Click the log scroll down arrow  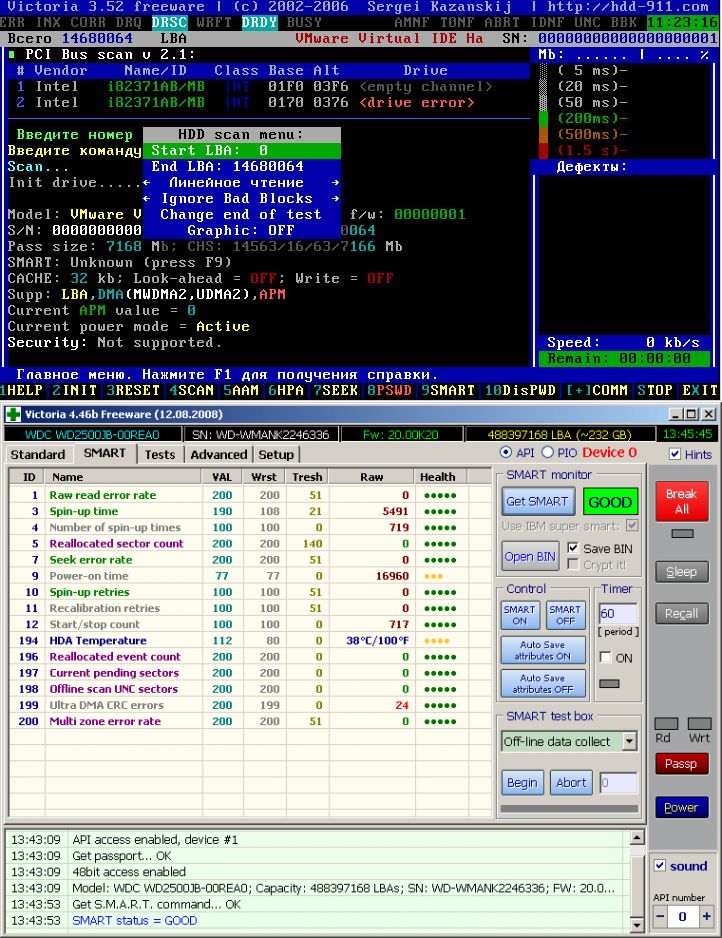point(638,925)
